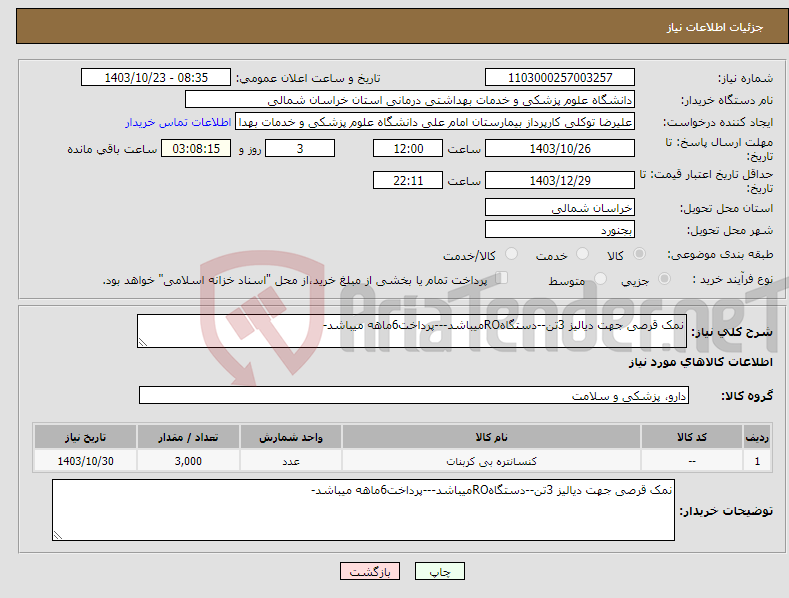Click the deadline time field 12:00
The image size is (789, 598).
pos(408,148)
